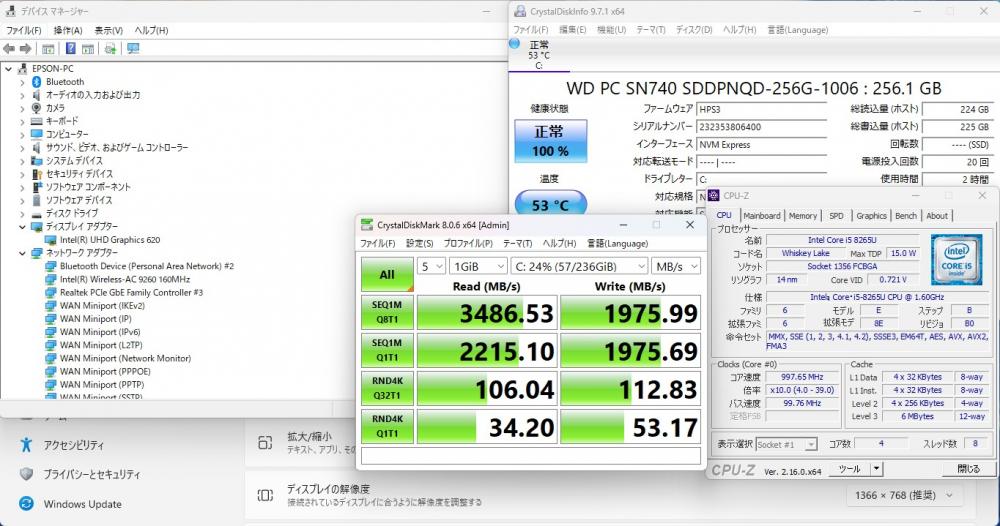
Task: Switch to the Mainboard tab in CPU-Z
Action: pyautogui.click(x=761, y=216)
